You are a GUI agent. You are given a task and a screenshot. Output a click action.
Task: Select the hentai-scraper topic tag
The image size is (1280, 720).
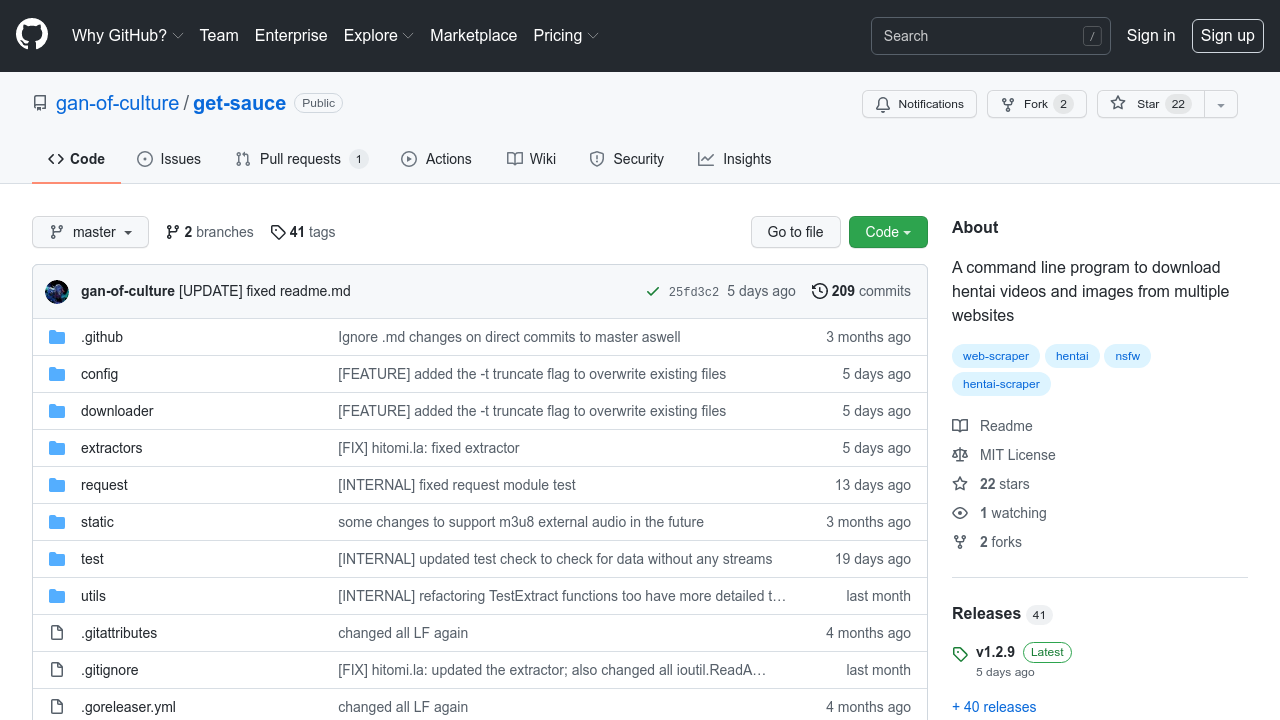point(1001,384)
